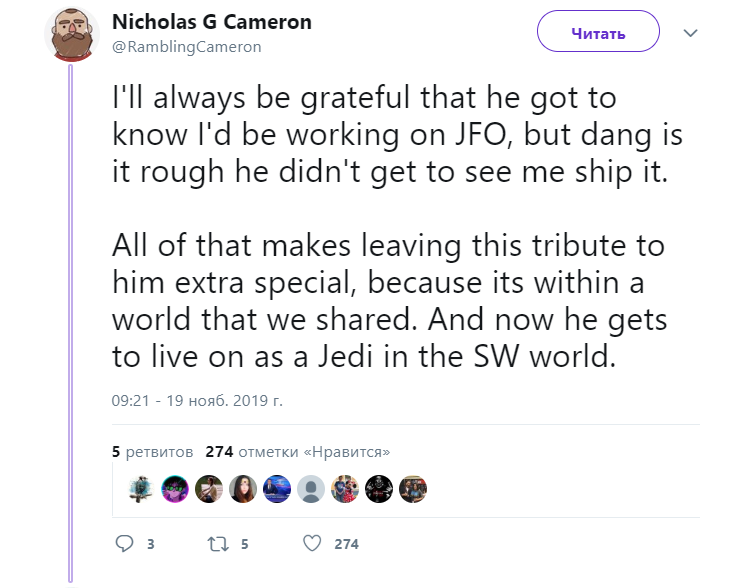Click the black and white dark avatar
This screenshot has width=742, height=588.
point(379,488)
